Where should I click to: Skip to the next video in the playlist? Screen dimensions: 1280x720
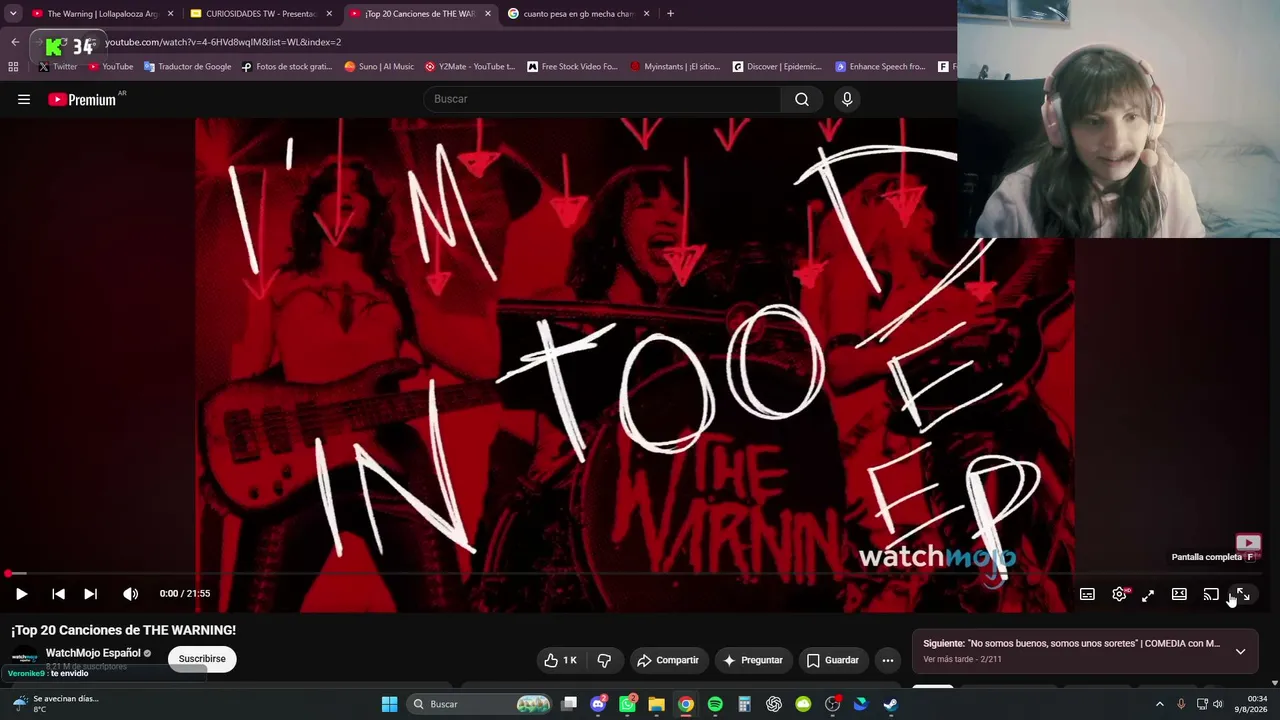tap(90, 594)
